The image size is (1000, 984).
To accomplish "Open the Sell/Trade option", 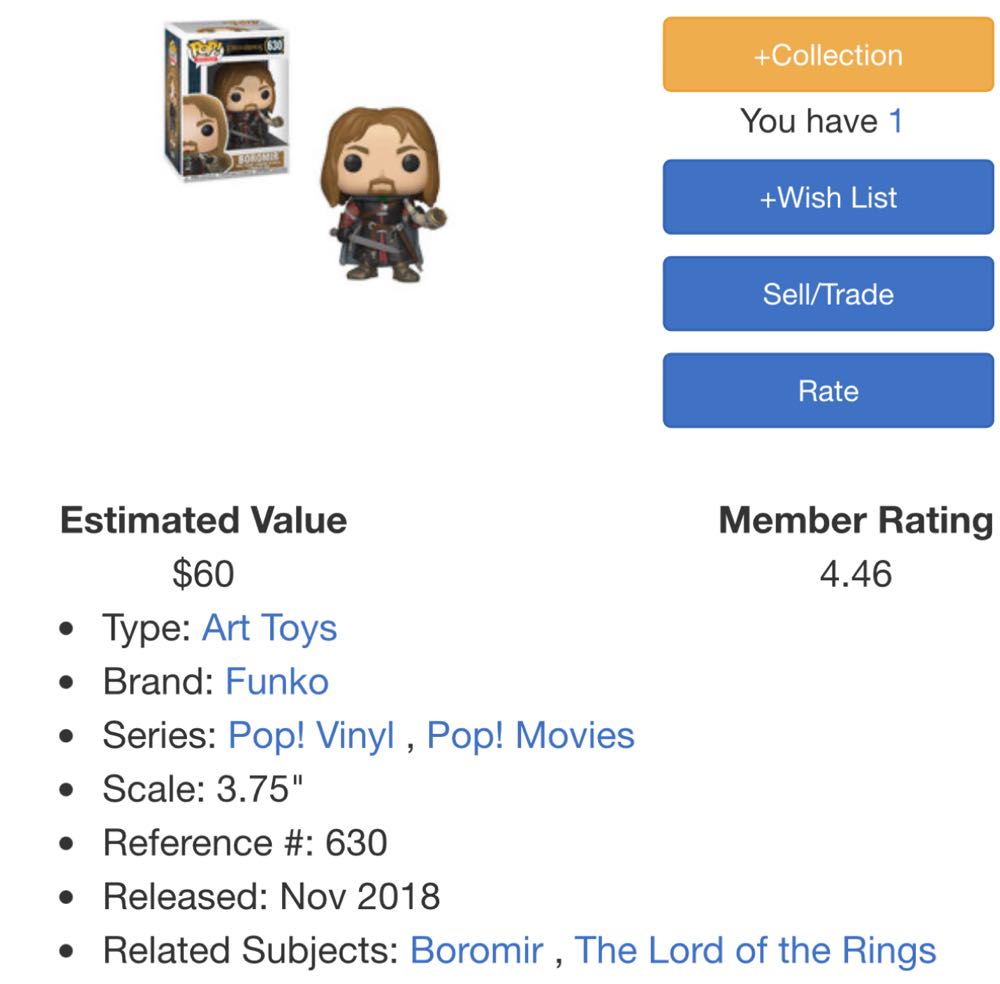I will click(828, 293).
